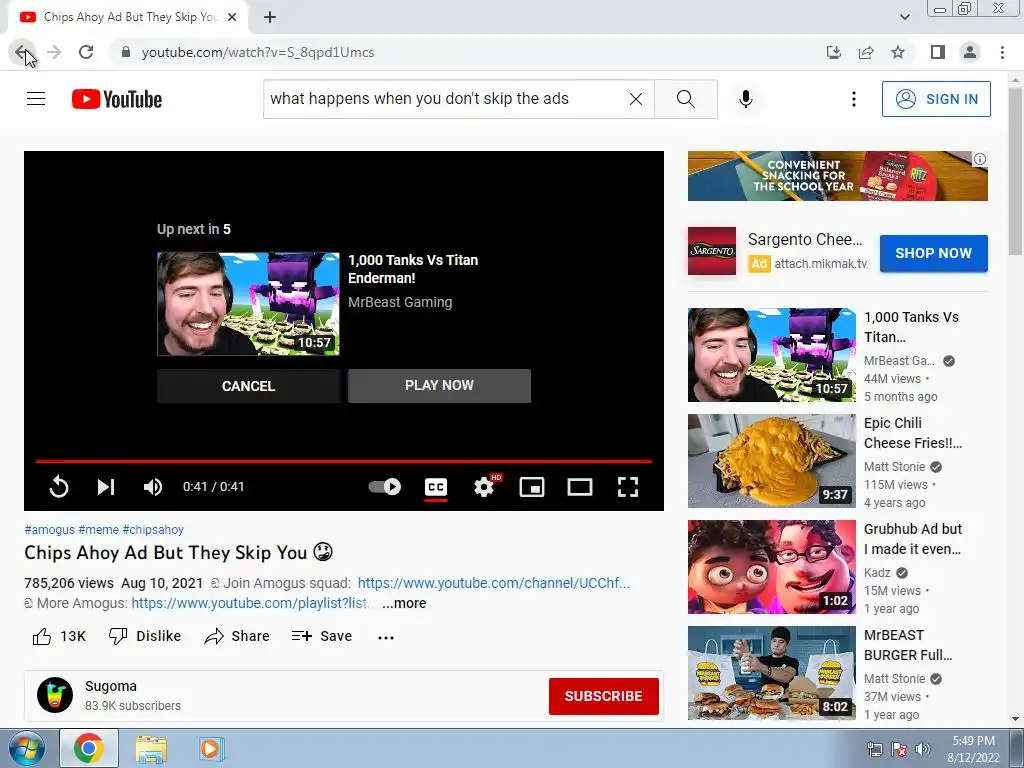
Task: Enter full screen with the fullscreen icon
Action: (x=628, y=487)
